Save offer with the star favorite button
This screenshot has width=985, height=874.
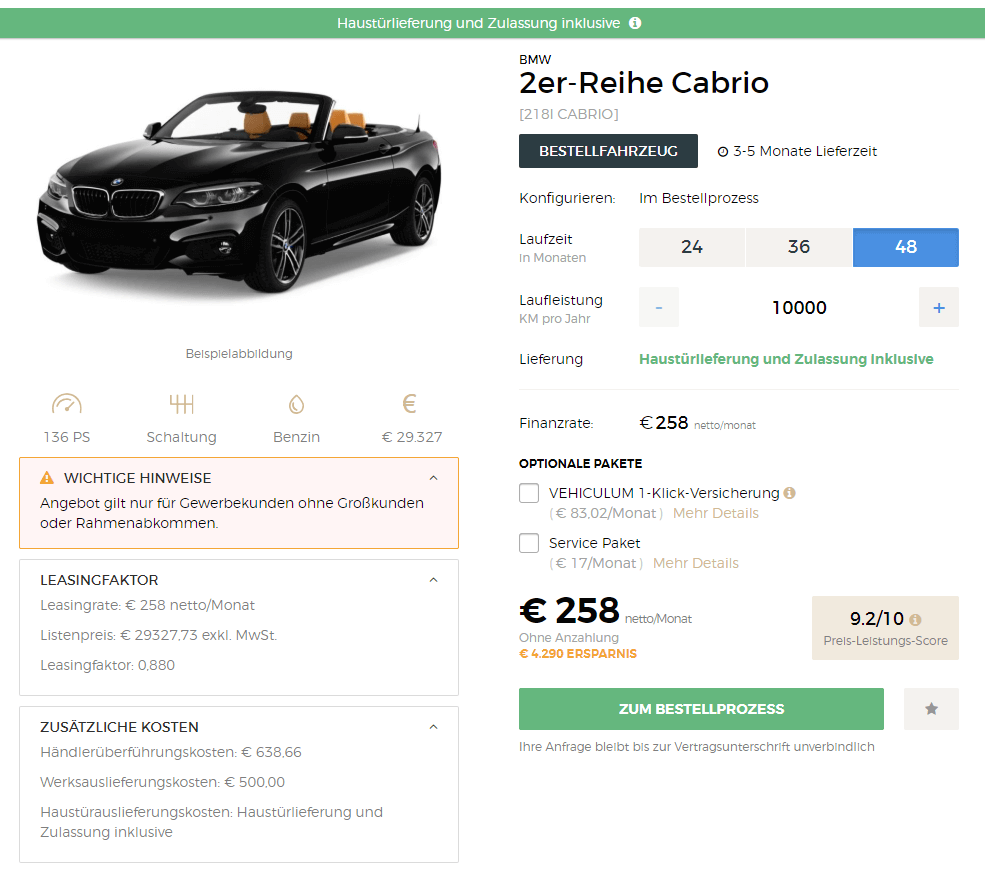(931, 709)
